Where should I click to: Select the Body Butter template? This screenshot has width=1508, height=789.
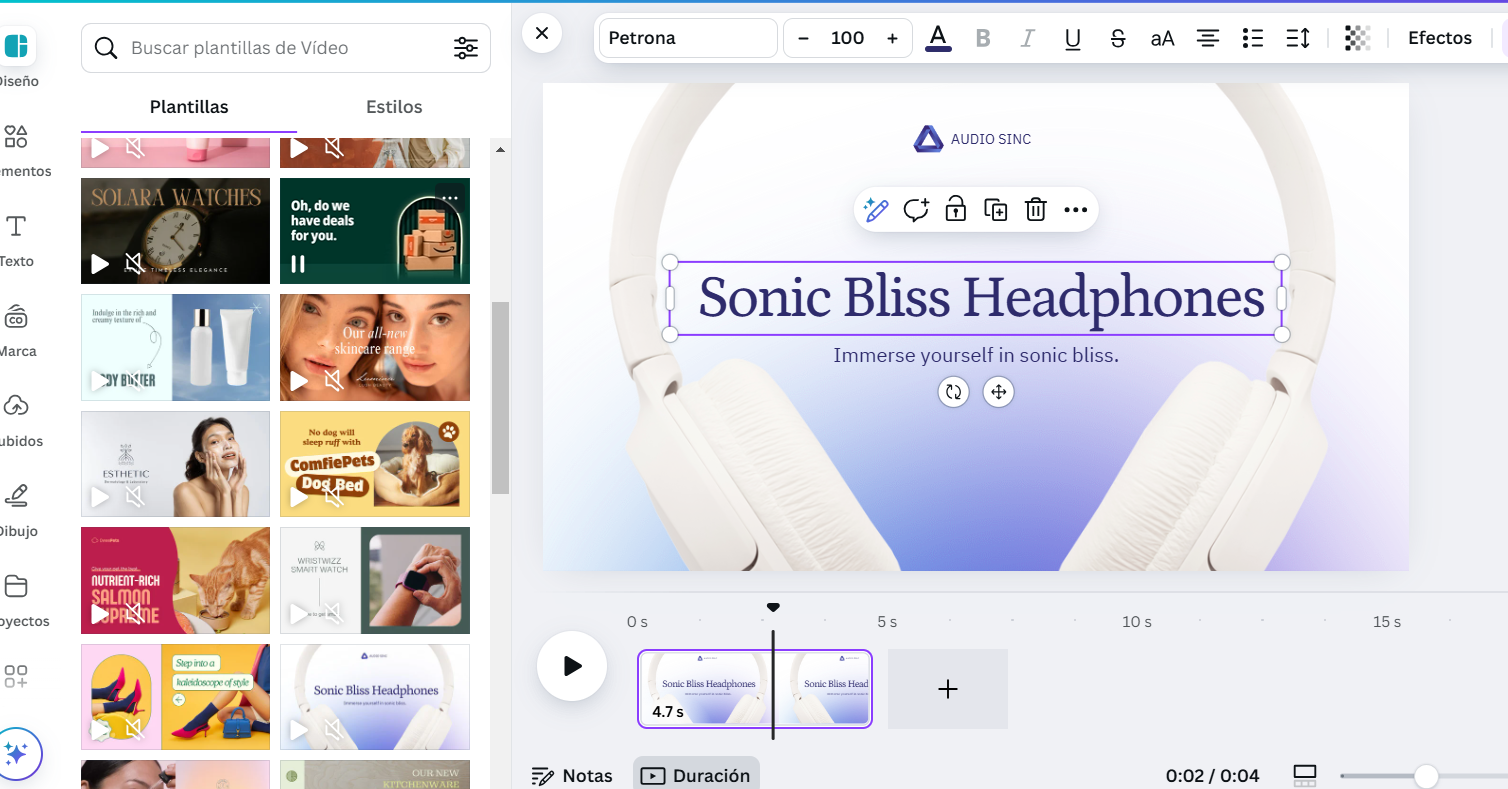click(x=175, y=347)
